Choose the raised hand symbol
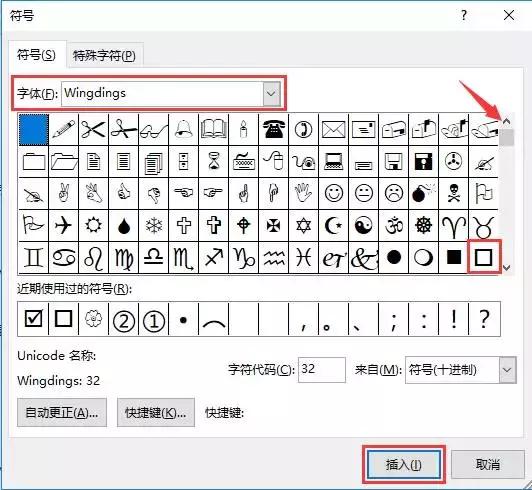 [303, 193]
